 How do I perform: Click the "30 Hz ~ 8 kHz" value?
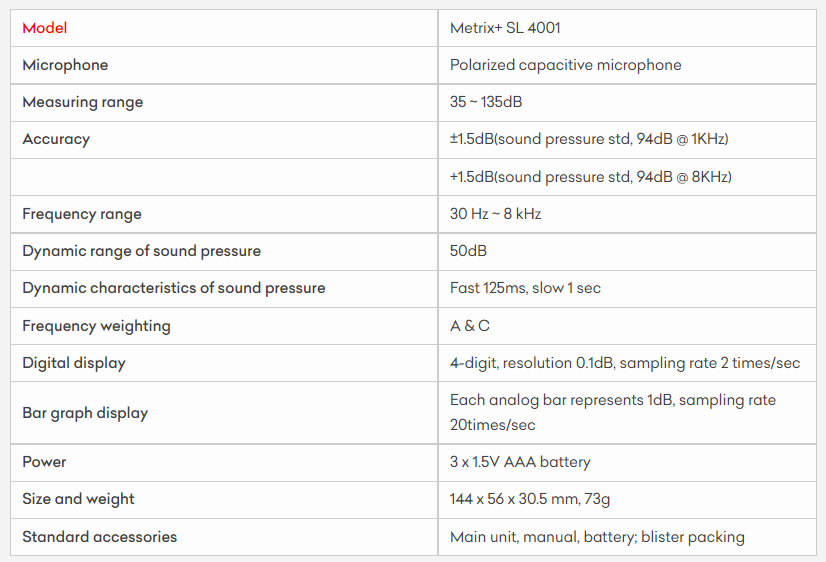(495, 214)
